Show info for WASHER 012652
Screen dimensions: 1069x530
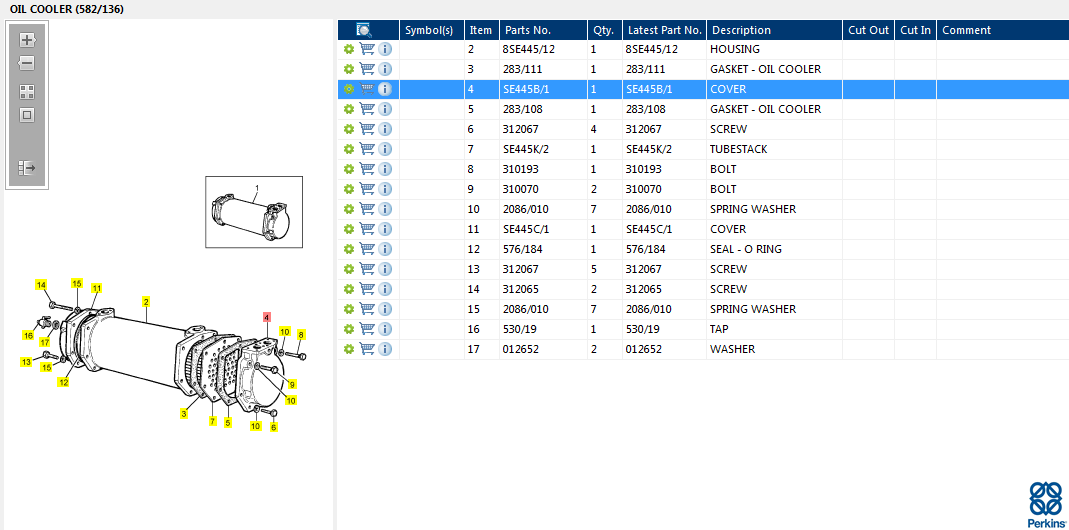(x=385, y=349)
